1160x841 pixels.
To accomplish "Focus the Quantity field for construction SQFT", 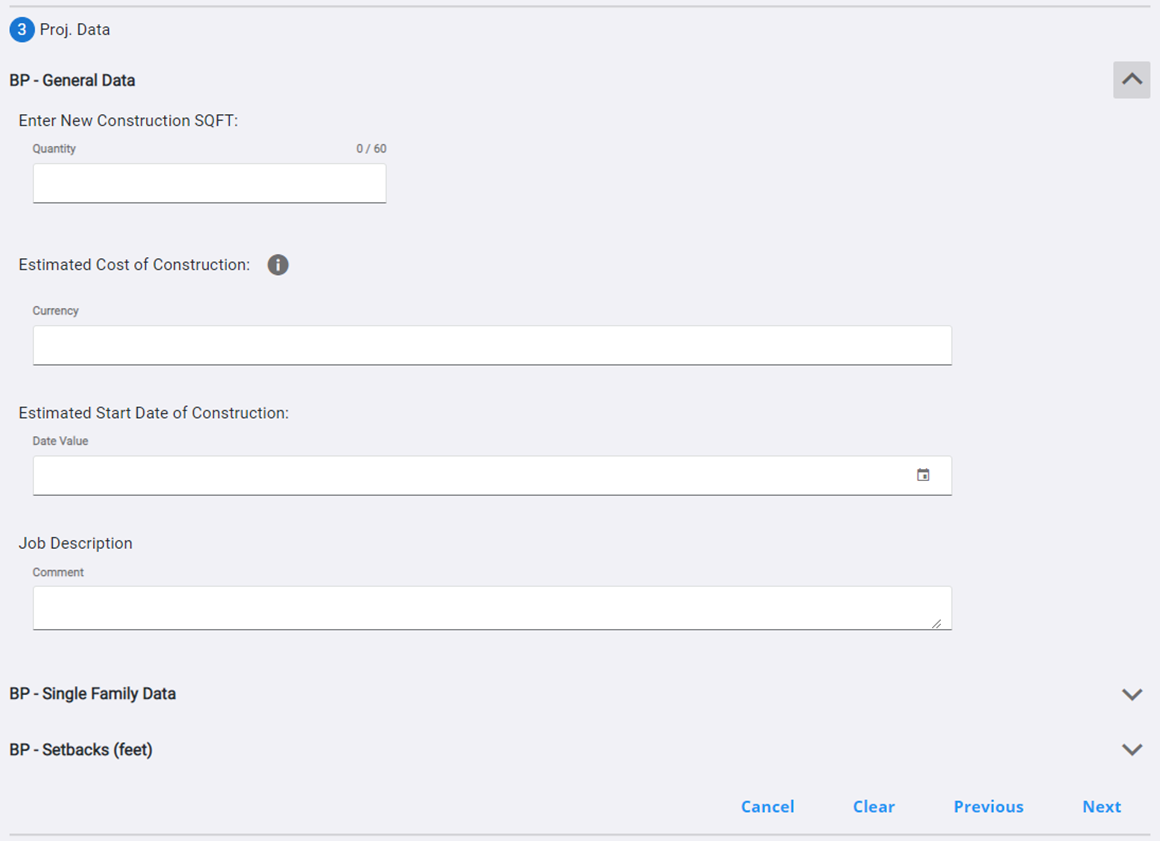I will [x=209, y=184].
